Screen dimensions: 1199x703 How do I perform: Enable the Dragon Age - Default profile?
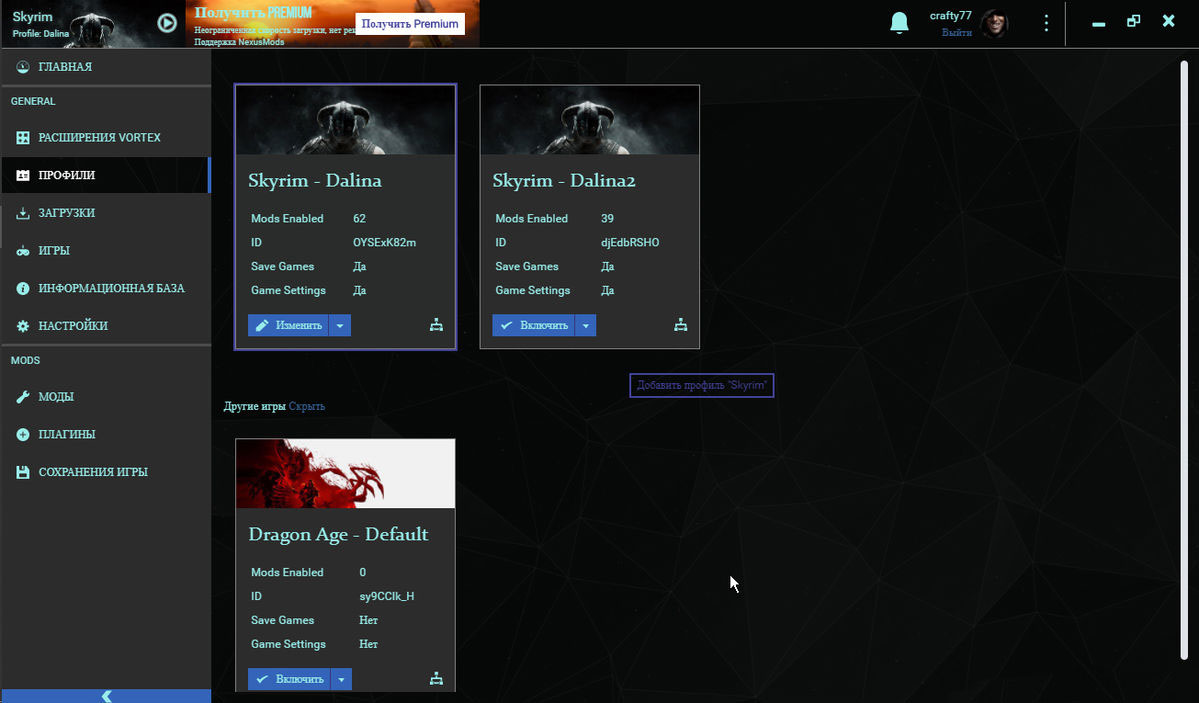pyautogui.click(x=290, y=679)
